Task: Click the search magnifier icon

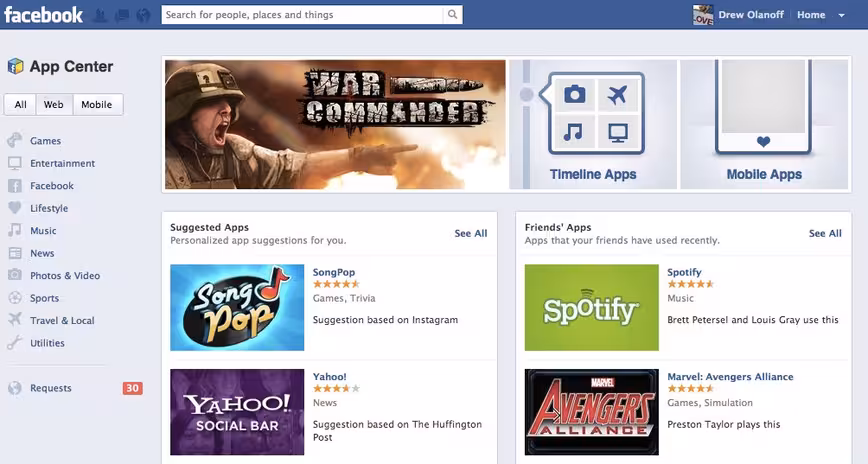Action: pyautogui.click(x=452, y=15)
